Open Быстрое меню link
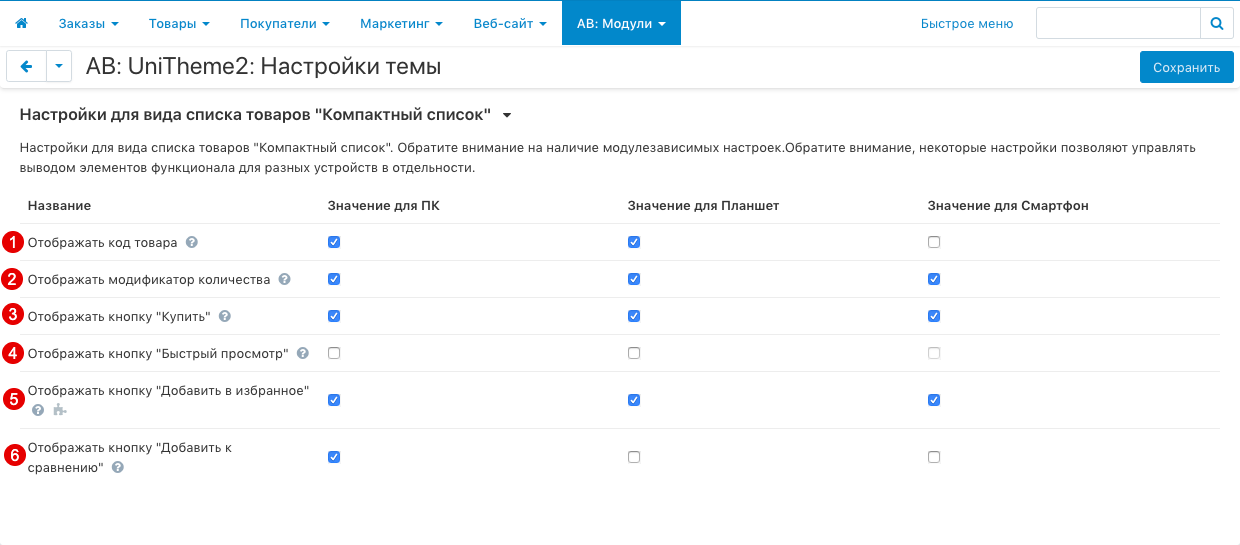 point(966,23)
